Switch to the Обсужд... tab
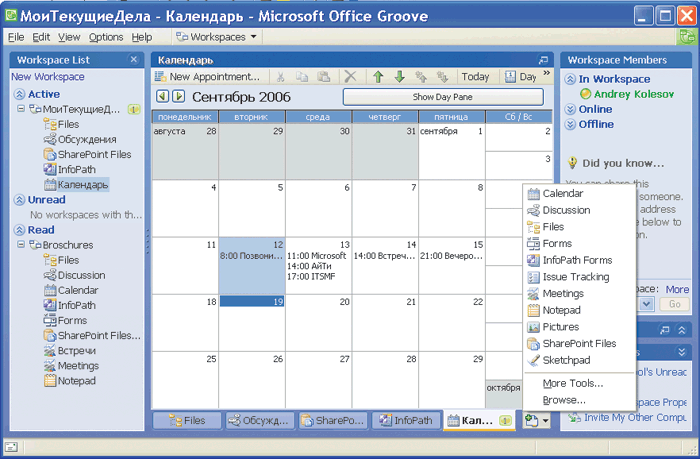 point(260,421)
